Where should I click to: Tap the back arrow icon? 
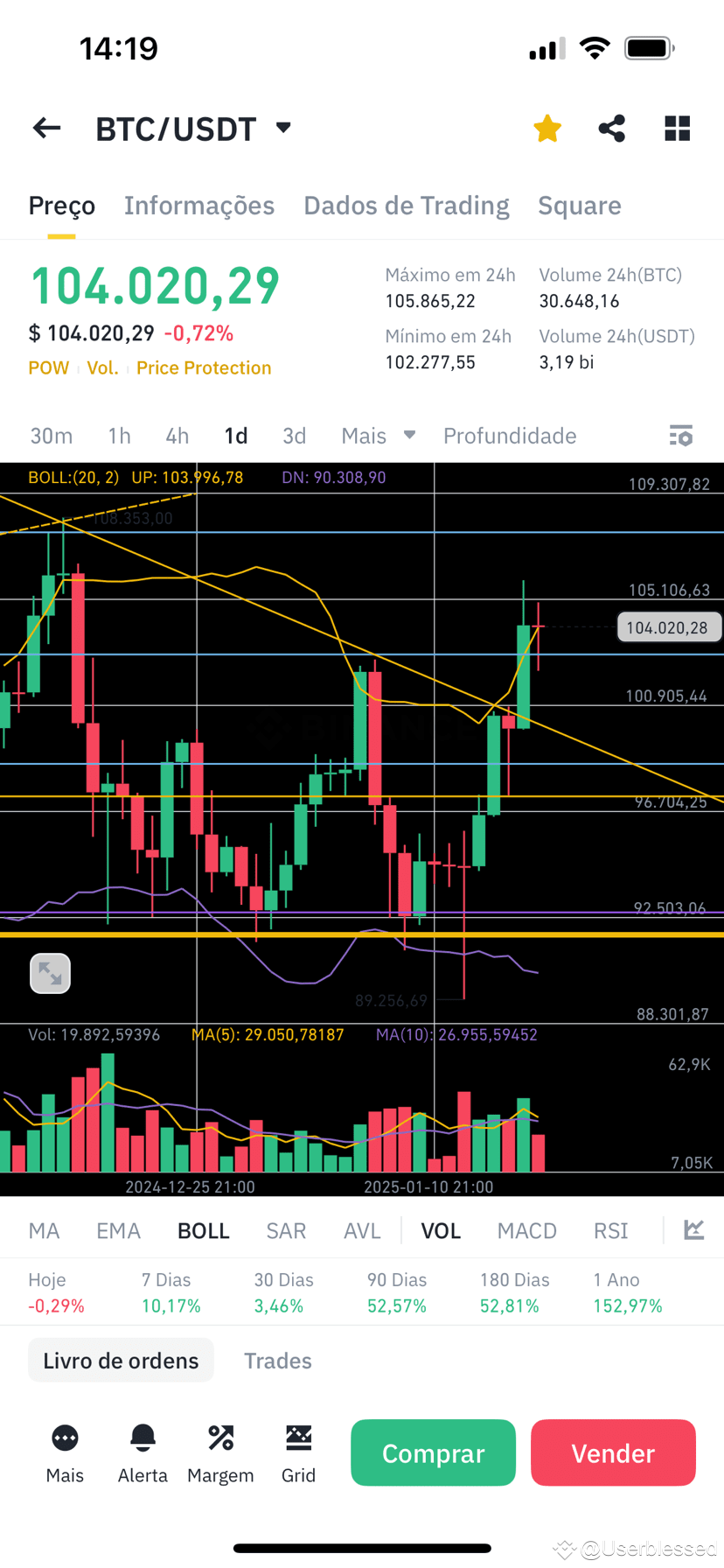[x=46, y=129]
